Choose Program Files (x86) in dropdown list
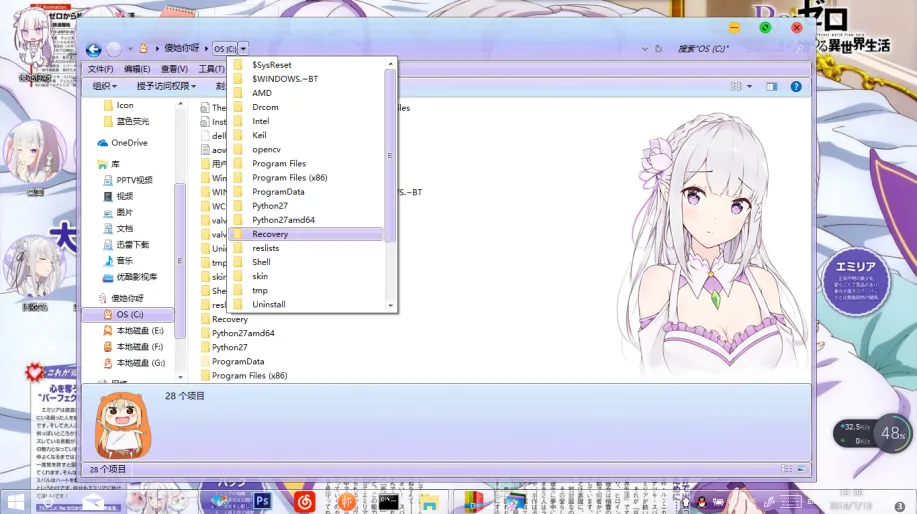This screenshot has width=917, height=514. point(289,177)
